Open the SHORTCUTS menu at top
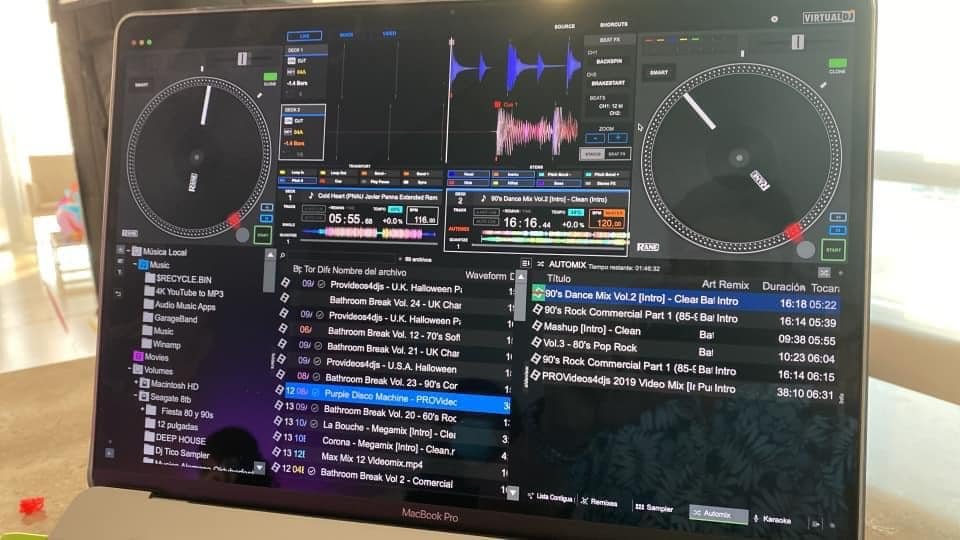 click(613, 24)
